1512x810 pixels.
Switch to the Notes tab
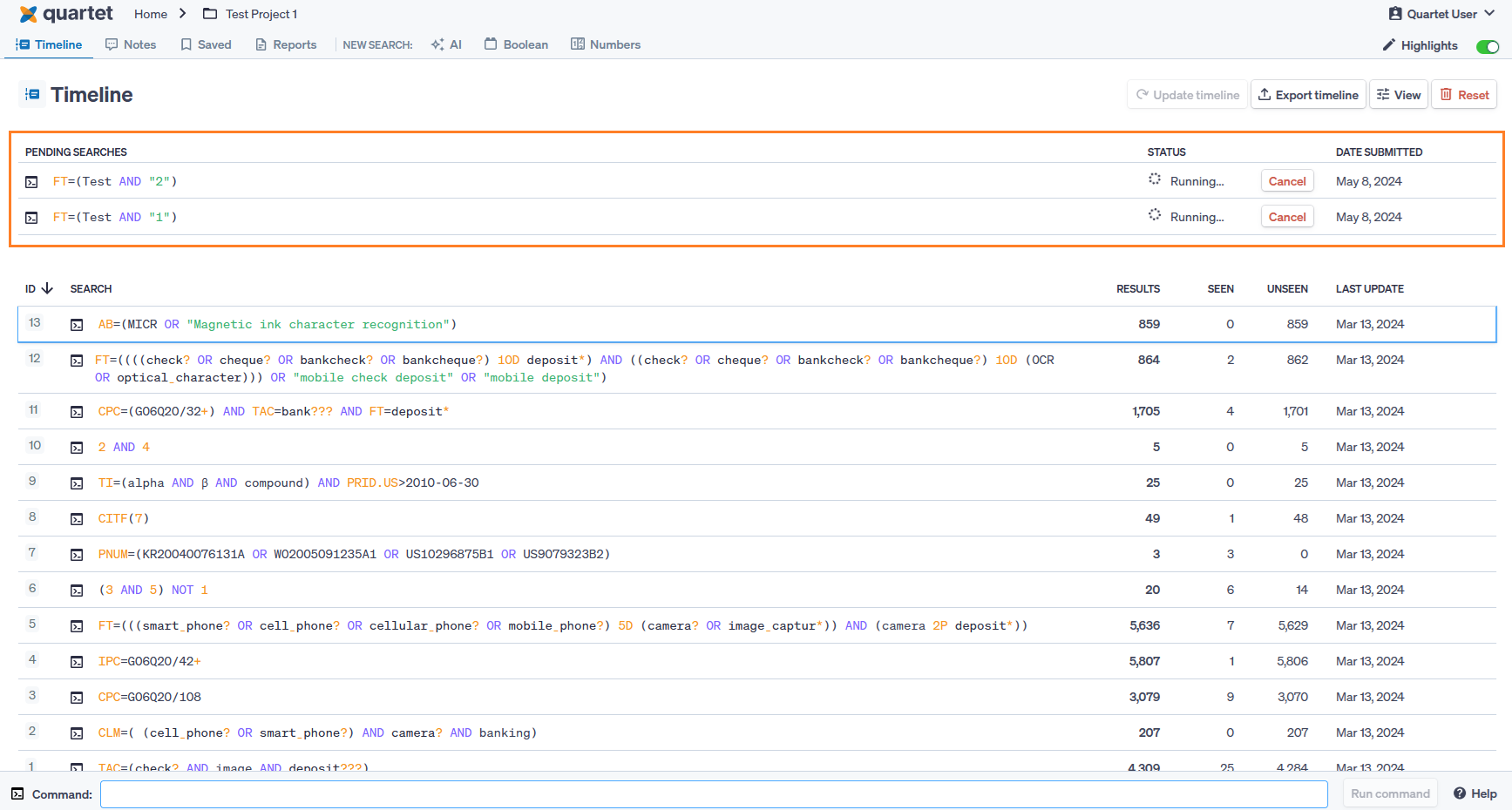131,44
